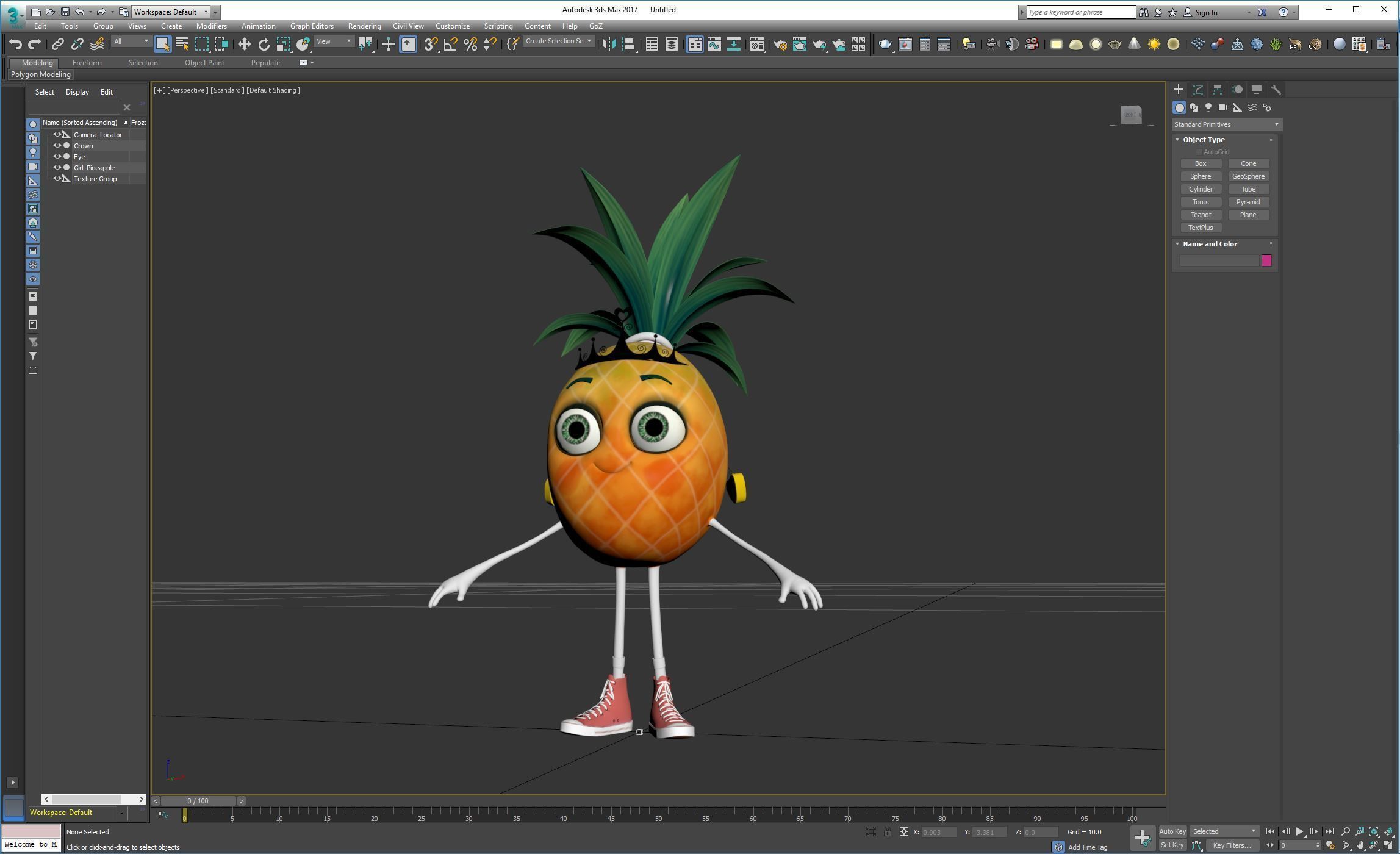Viewport: 1400px width, 854px height.
Task: Open the Workspace Default dropdown
Action: pos(171,12)
